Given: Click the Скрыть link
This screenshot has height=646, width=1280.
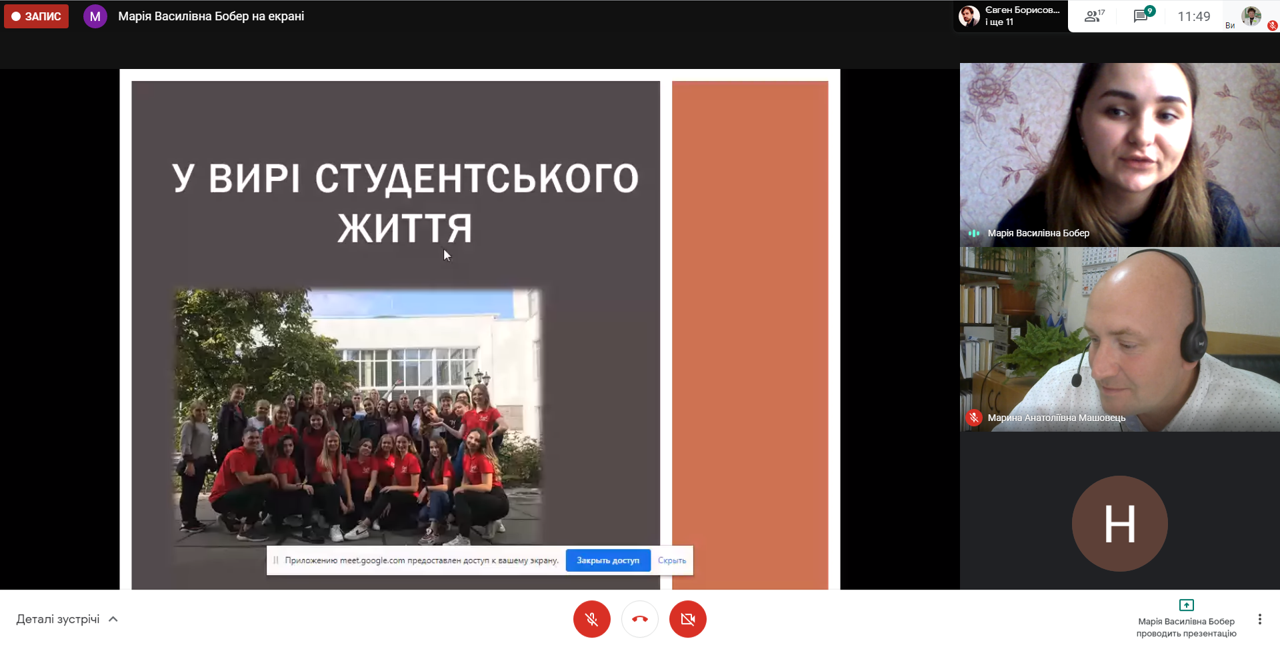Looking at the screenshot, I should click(x=672, y=560).
